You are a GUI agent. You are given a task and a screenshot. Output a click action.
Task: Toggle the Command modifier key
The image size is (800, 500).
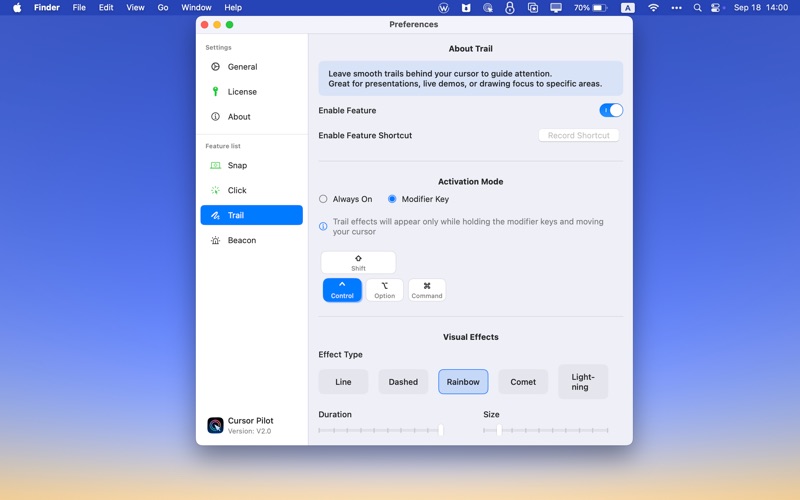pyautogui.click(x=427, y=290)
